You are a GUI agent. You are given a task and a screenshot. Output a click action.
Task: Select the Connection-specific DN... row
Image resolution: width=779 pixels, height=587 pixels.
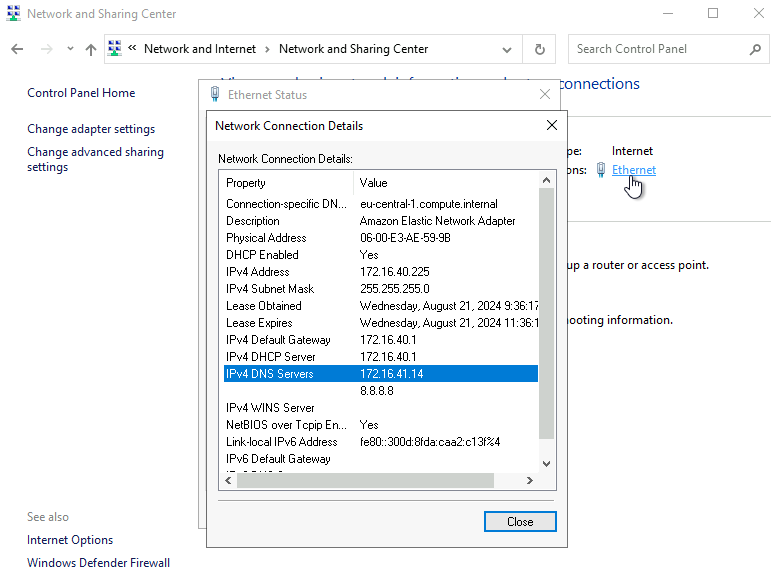coord(381,204)
